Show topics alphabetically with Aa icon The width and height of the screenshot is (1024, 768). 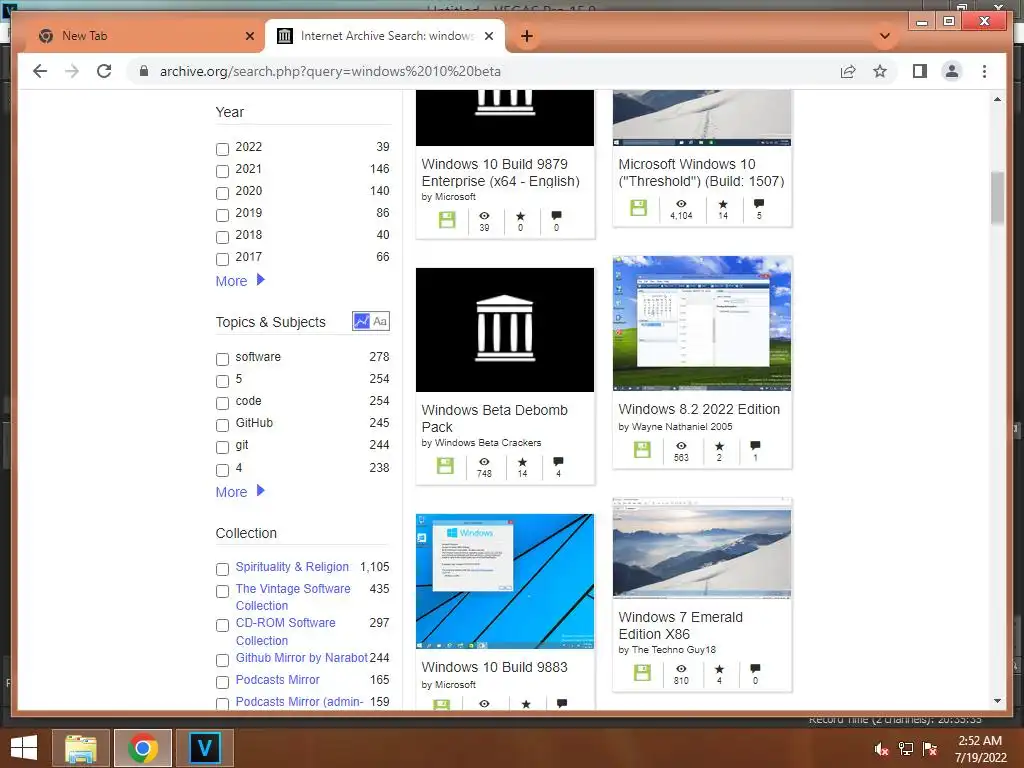(x=380, y=321)
